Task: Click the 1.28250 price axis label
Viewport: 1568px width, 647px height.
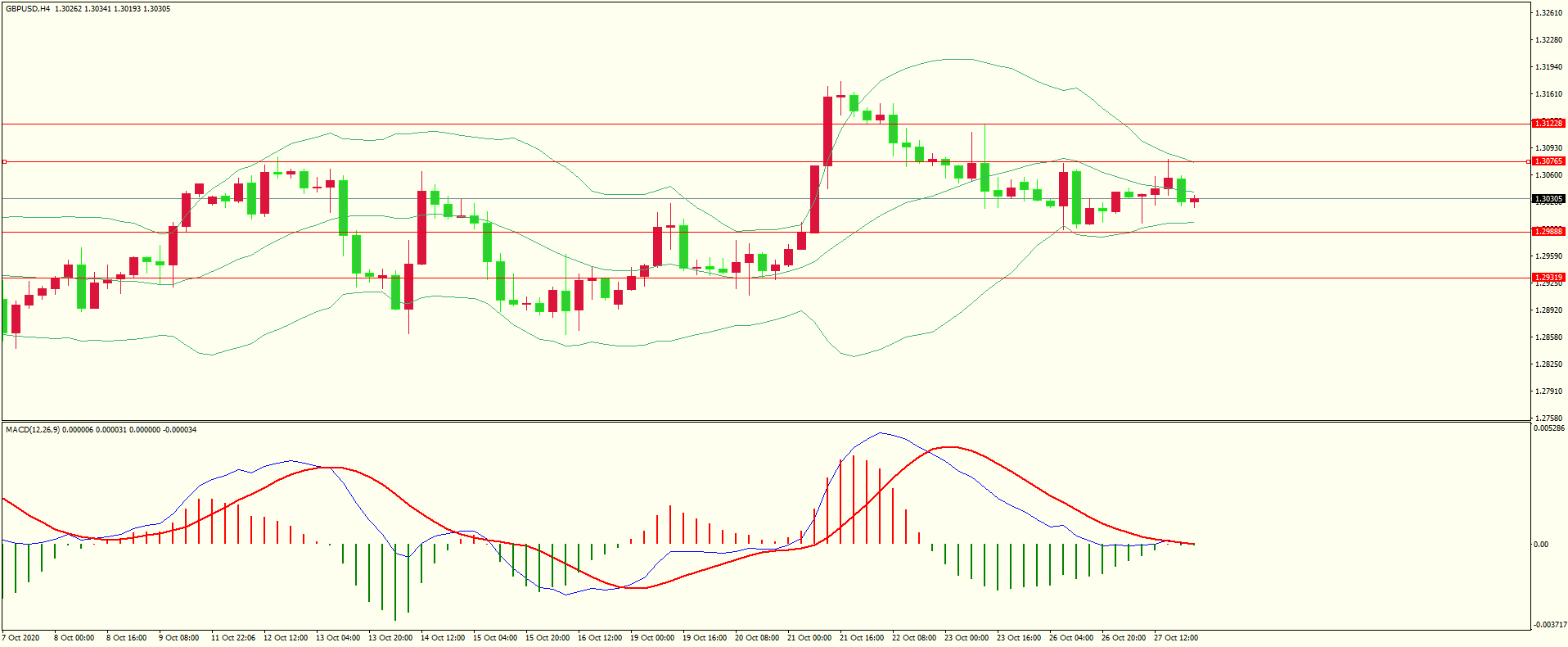Action: 1548,364
